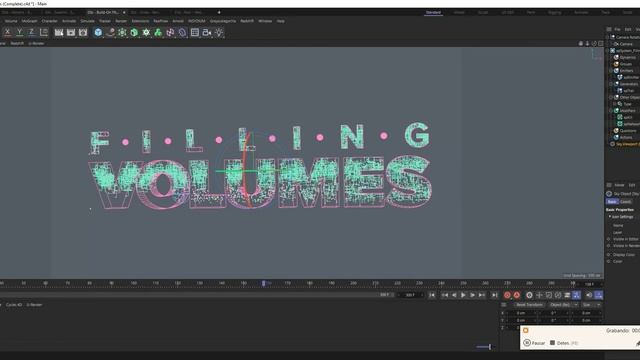This screenshot has width=640, height=360.
Task: Select the Coord tab in Attributes
Action: (x=625, y=202)
